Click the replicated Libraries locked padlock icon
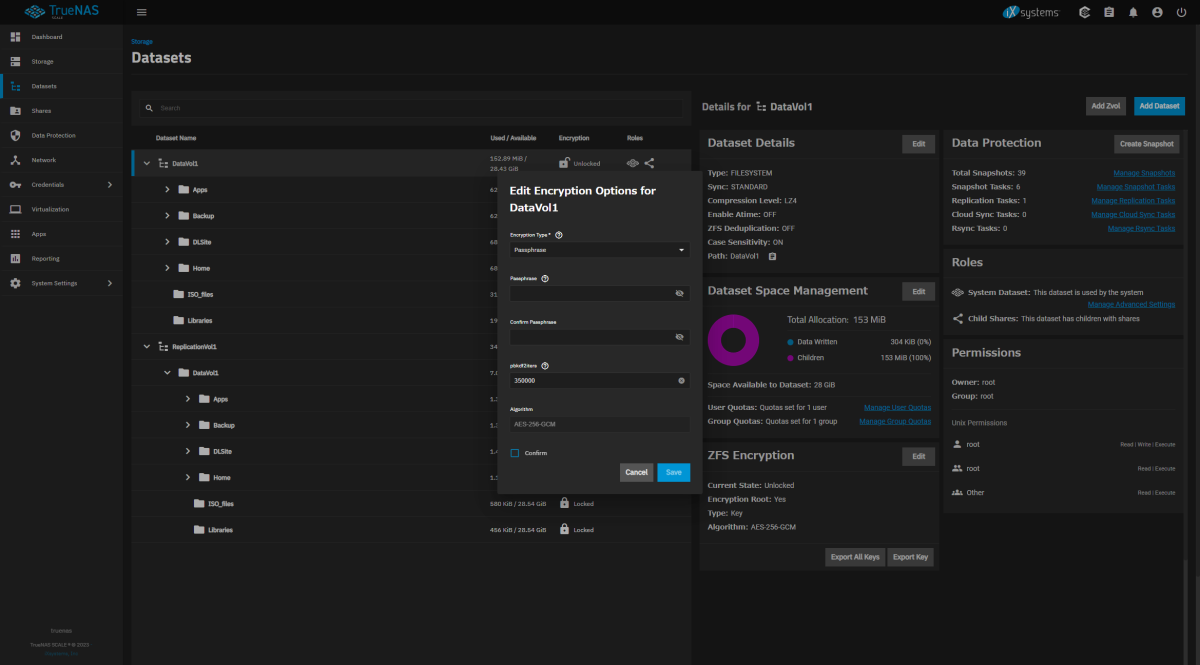Screen dimensions: 1200x665 tap(564, 529)
